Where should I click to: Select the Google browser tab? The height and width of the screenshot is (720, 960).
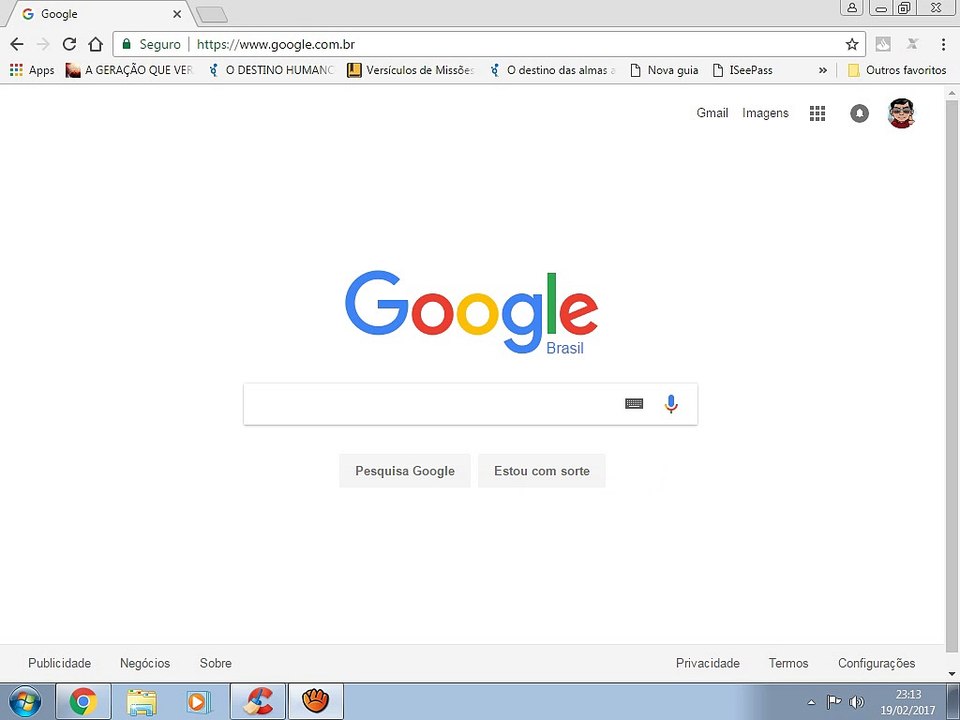click(x=98, y=13)
